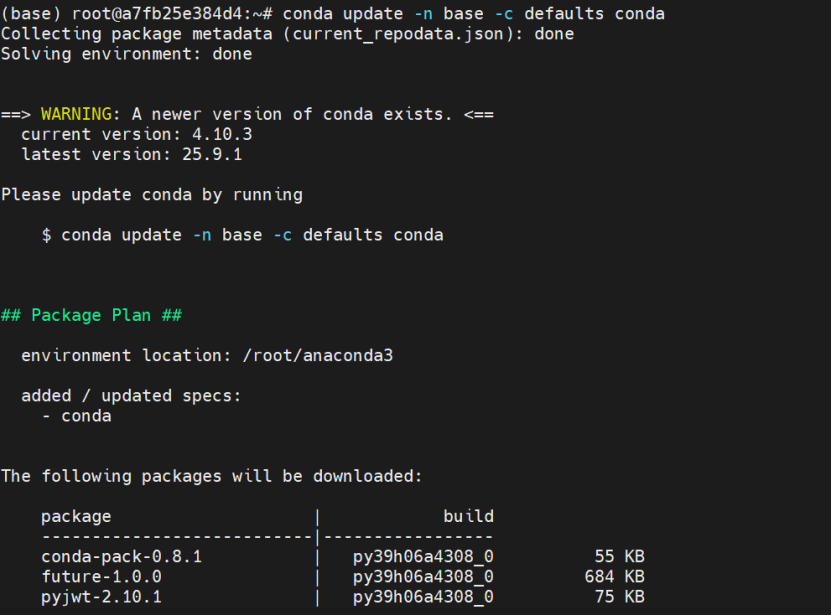Click the 55 KB download size
Screen dimensions: 831x616
(x=619, y=556)
